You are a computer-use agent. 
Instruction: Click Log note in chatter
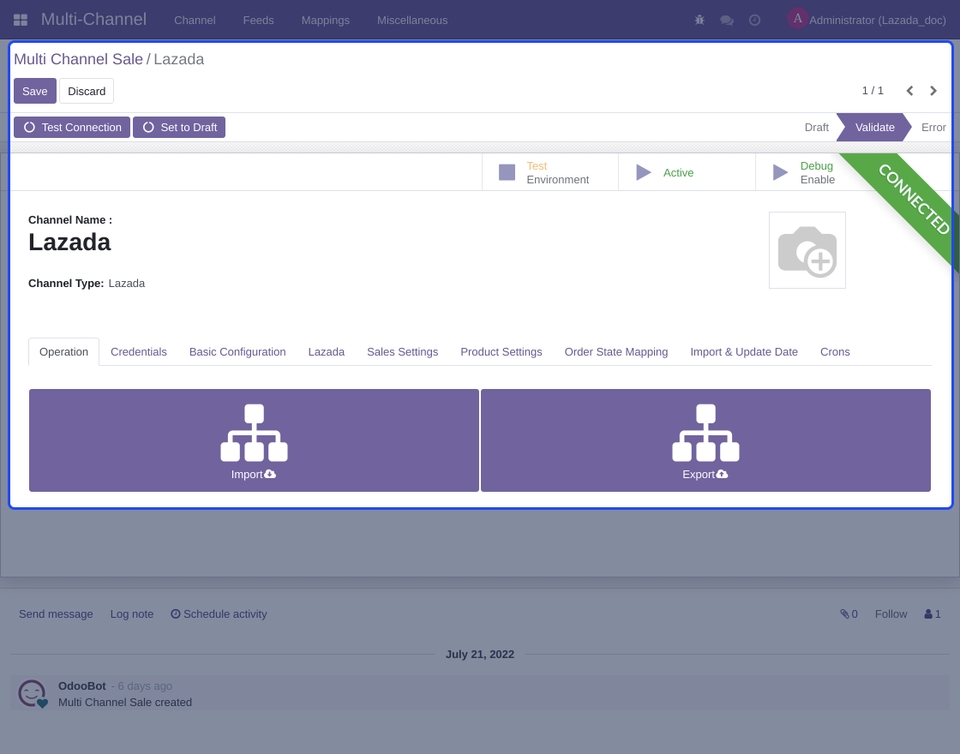click(132, 614)
